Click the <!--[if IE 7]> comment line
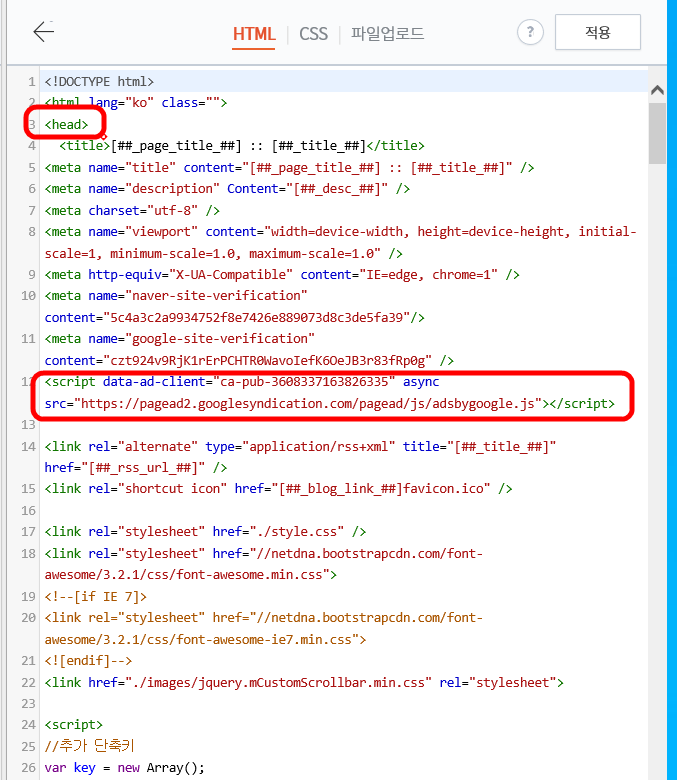 pyautogui.click(x=96, y=596)
